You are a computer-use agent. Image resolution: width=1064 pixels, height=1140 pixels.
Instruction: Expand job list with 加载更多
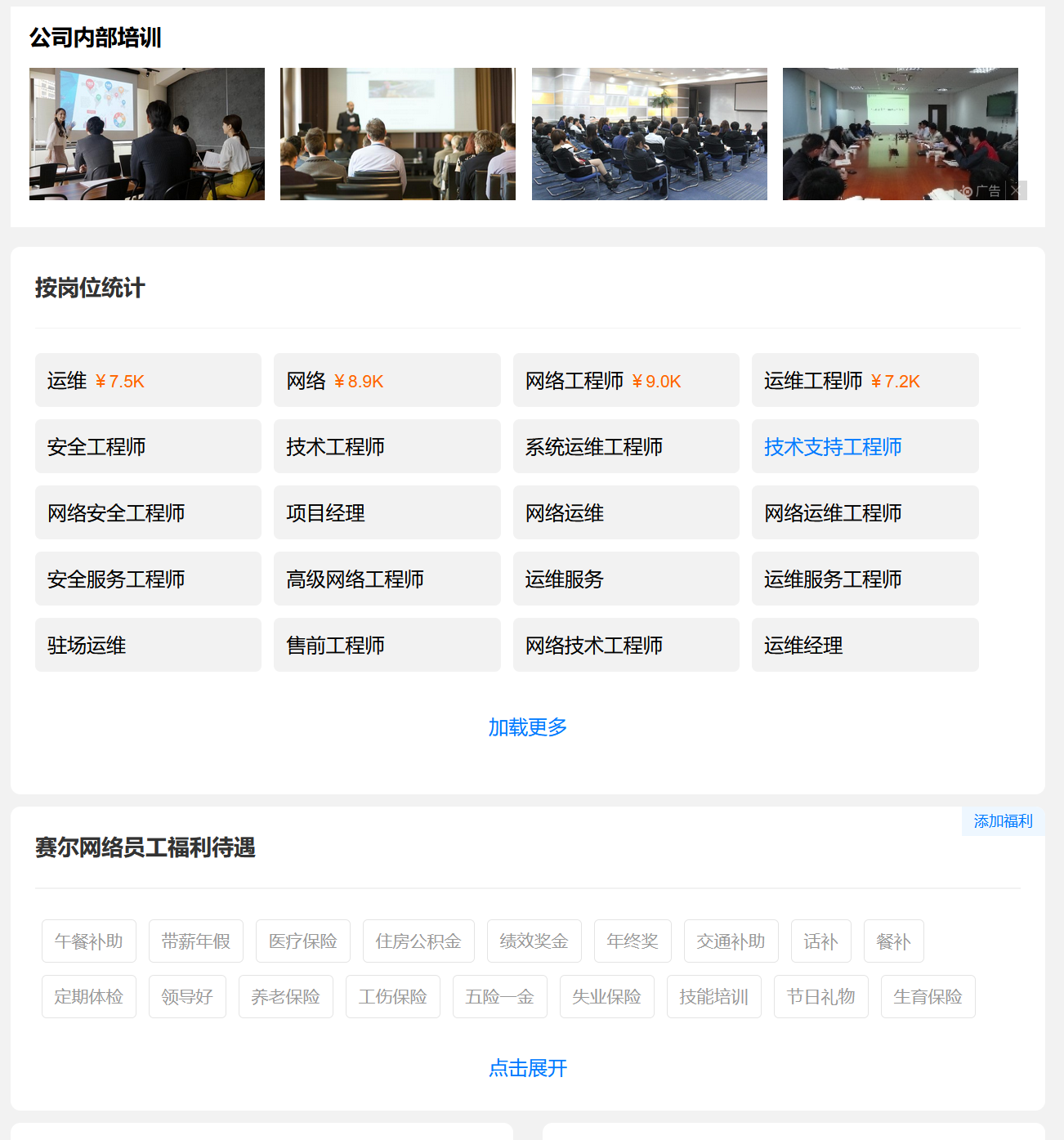[x=527, y=726]
